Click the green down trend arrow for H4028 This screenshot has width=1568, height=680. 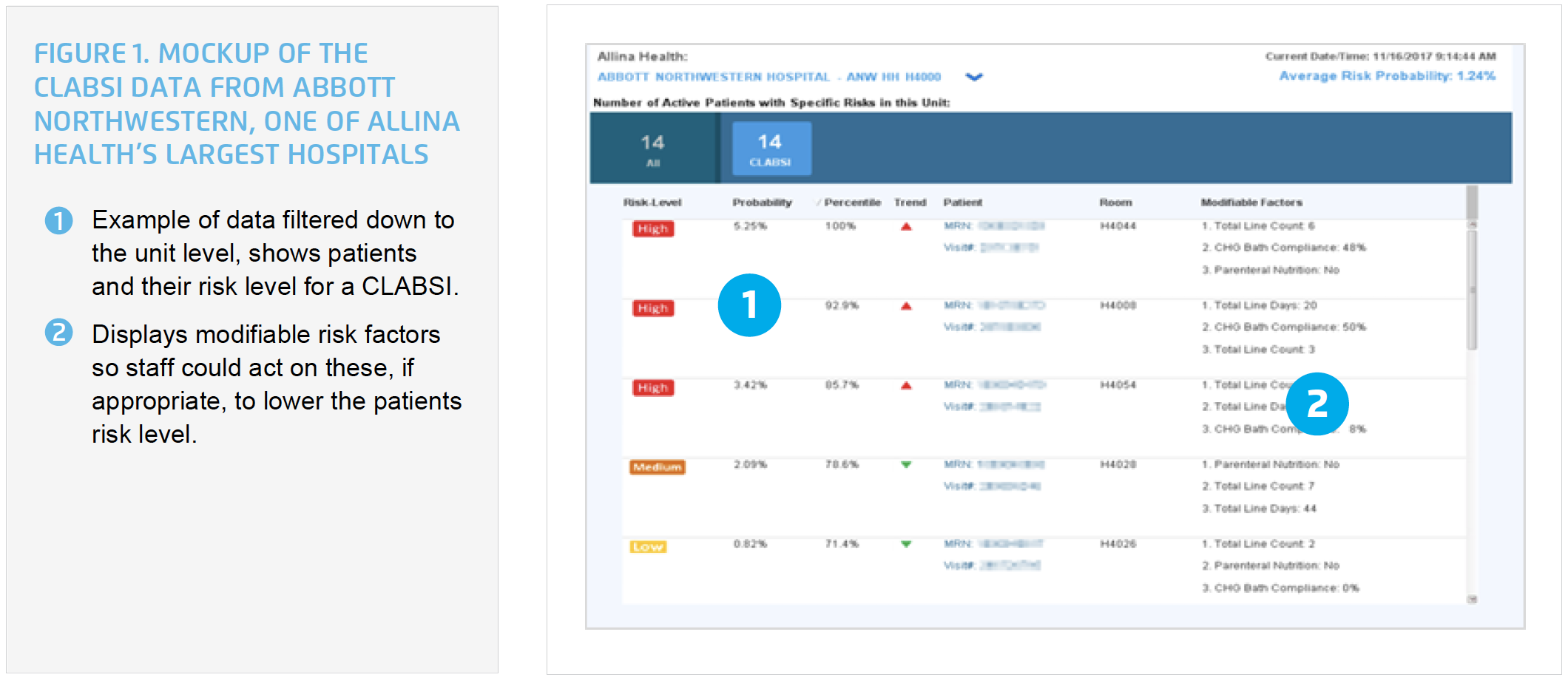(x=906, y=465)
